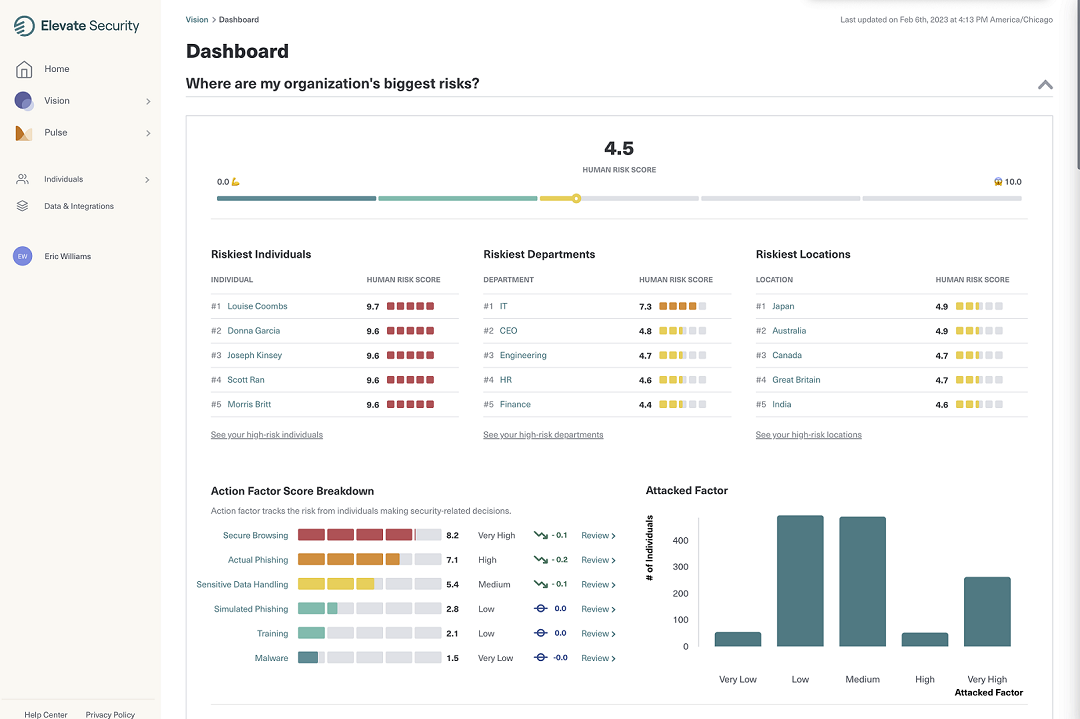Click the Secure Browsing downward trend icon

[541, 536]
